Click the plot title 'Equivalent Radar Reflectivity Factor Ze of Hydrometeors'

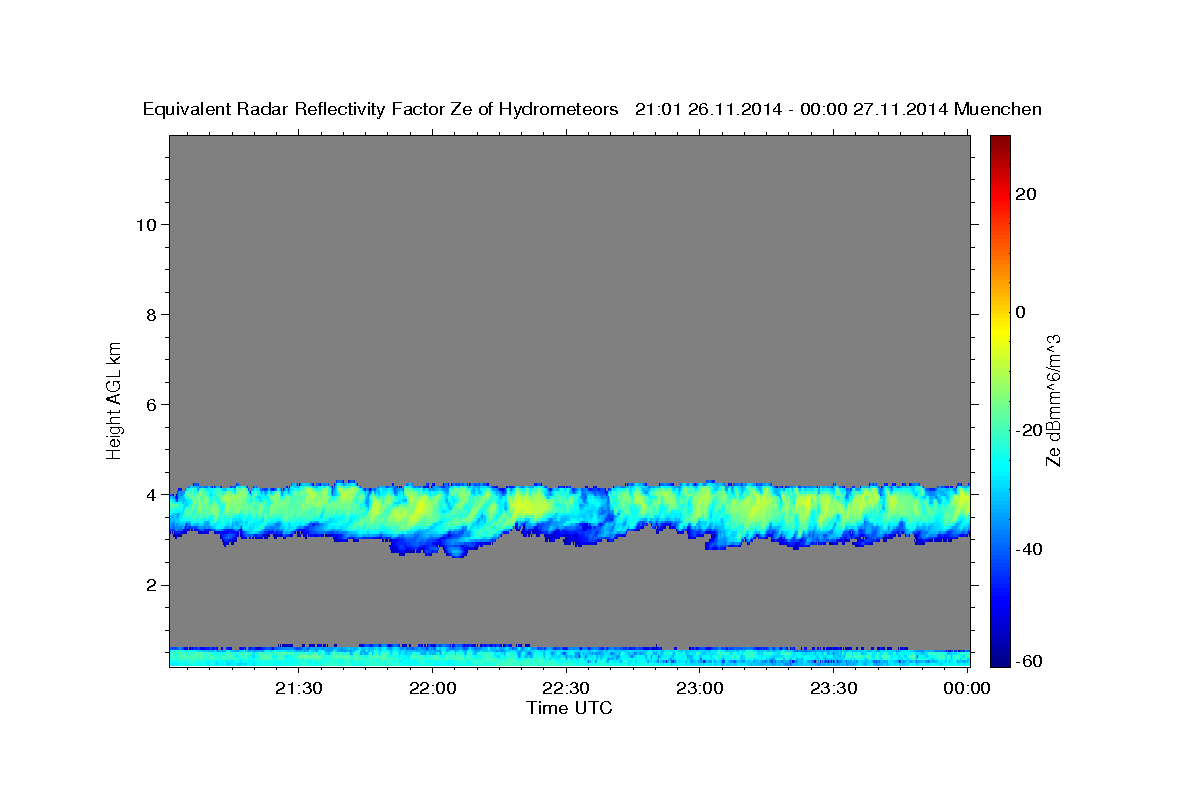(x=380, y=110)
